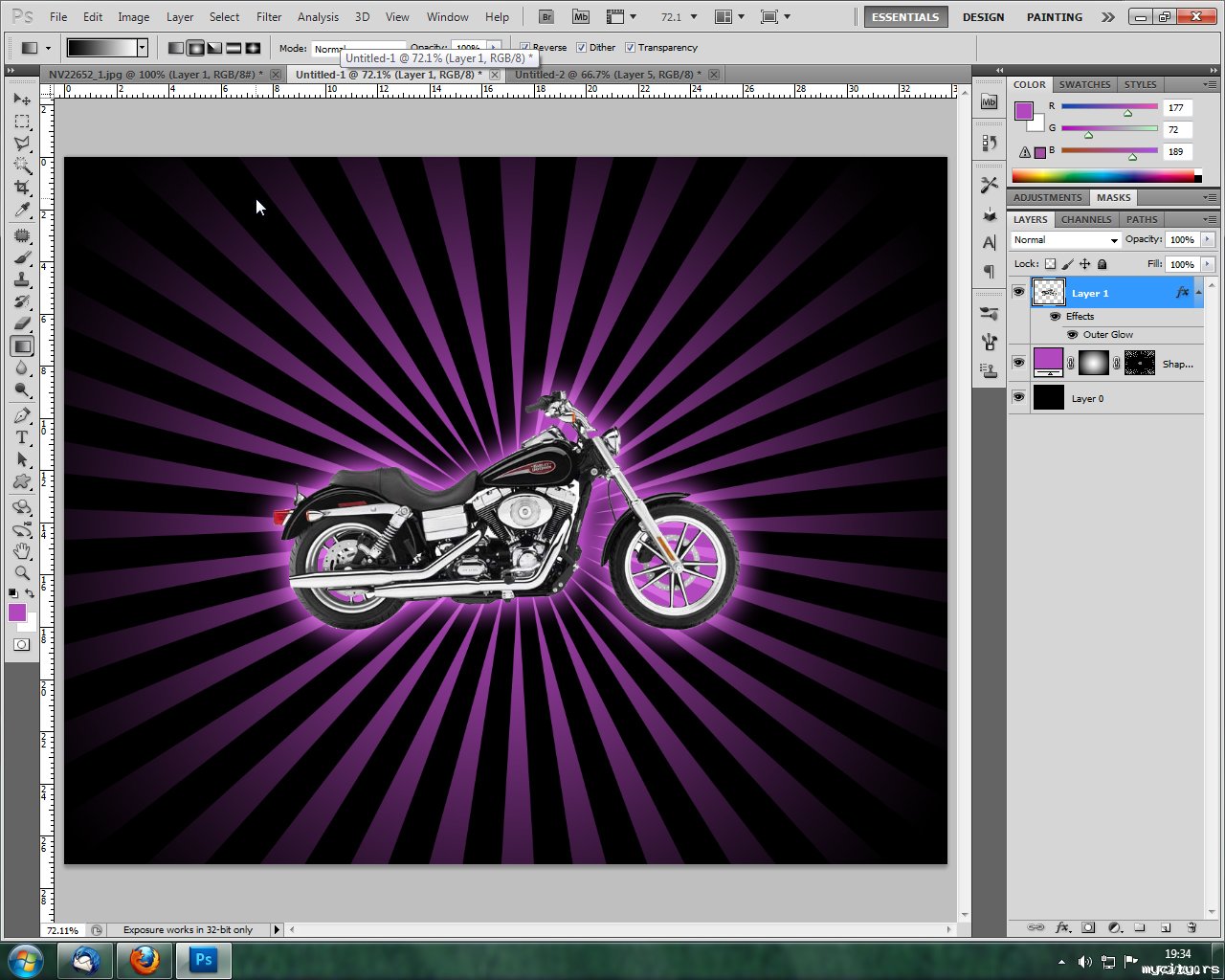The image size is (1225, 980).
Task: Toggle the Transparency checkbox
Action: (x=630, y=48)
